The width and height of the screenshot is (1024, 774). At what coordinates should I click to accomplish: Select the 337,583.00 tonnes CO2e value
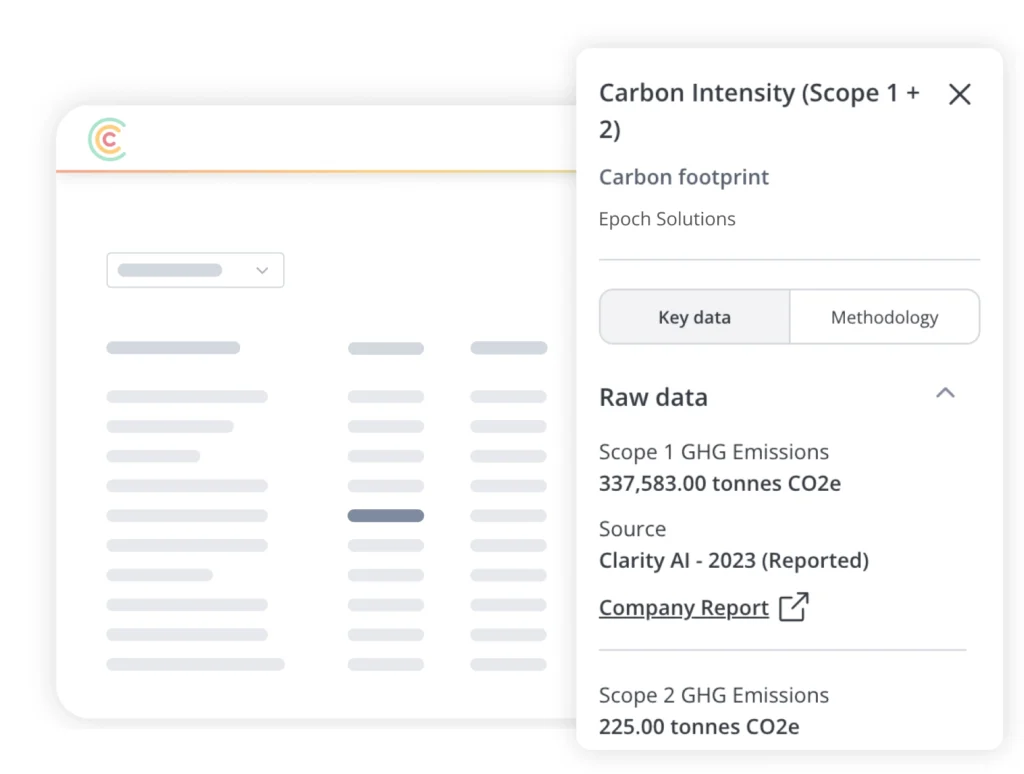click(x=719, y=484)
